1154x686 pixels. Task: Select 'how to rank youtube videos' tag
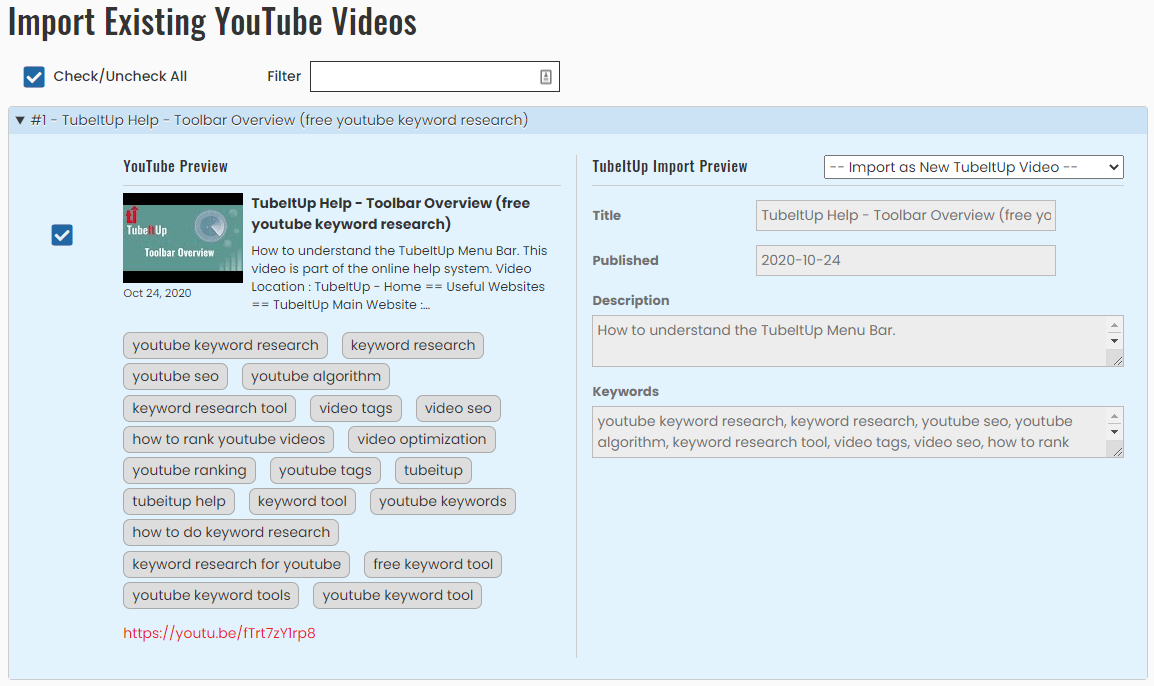point(228,439)
